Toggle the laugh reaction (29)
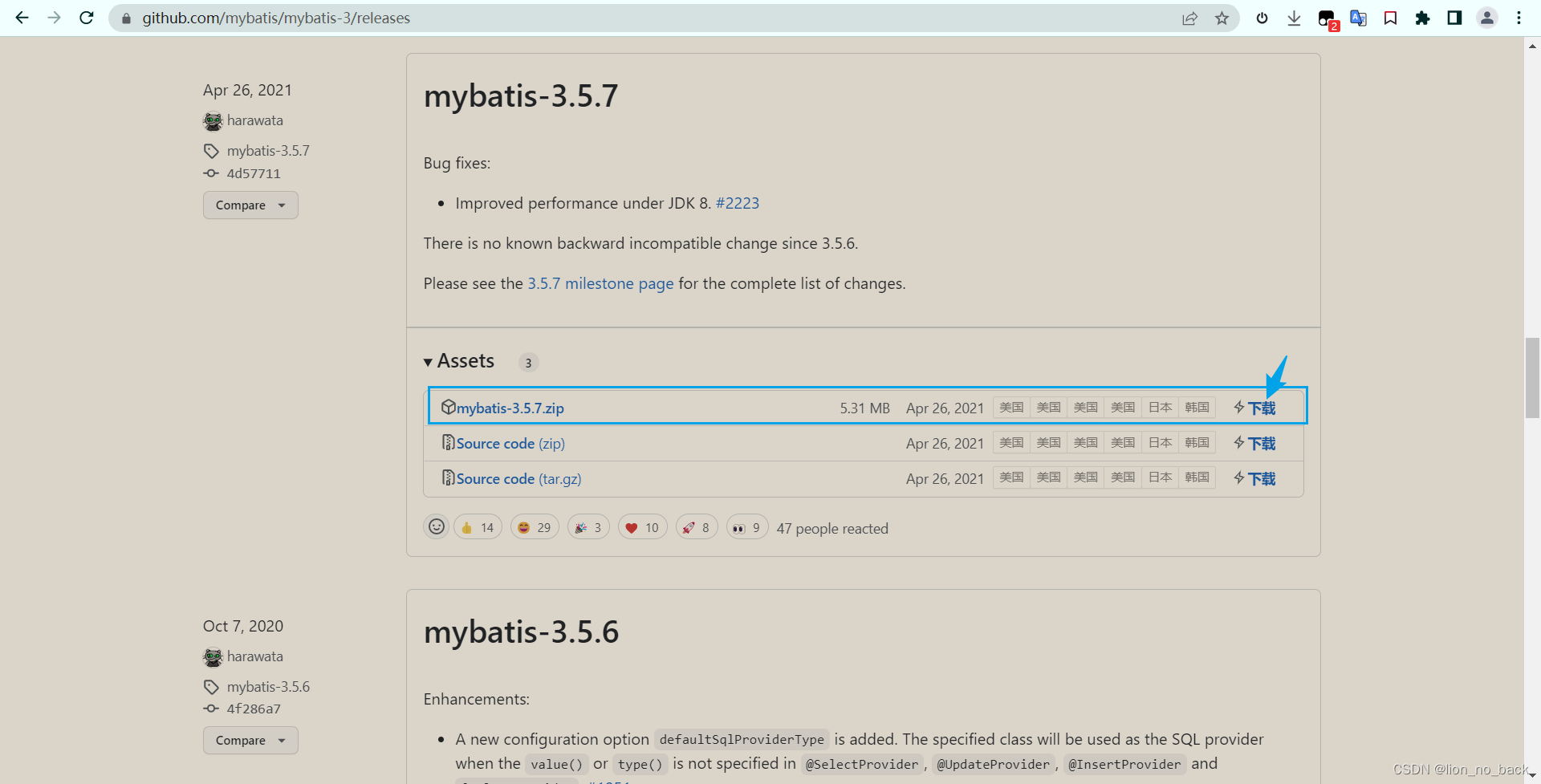 pos(535,527)
